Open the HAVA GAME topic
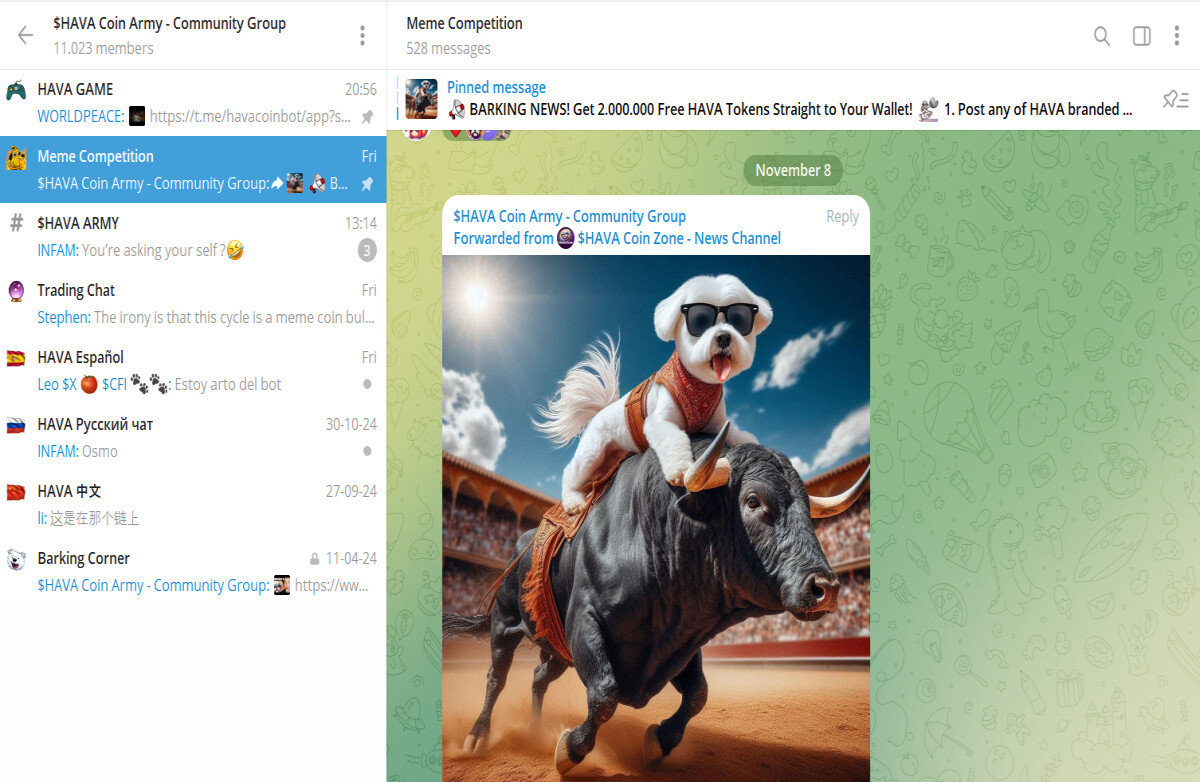Image resolution: width=1200 pixels, height=782 pixels. click(x=193, y=102)
